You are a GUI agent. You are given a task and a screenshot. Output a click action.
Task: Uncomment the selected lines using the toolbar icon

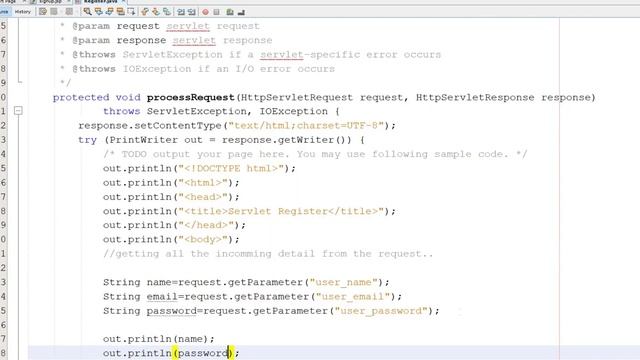click(241, 12)
